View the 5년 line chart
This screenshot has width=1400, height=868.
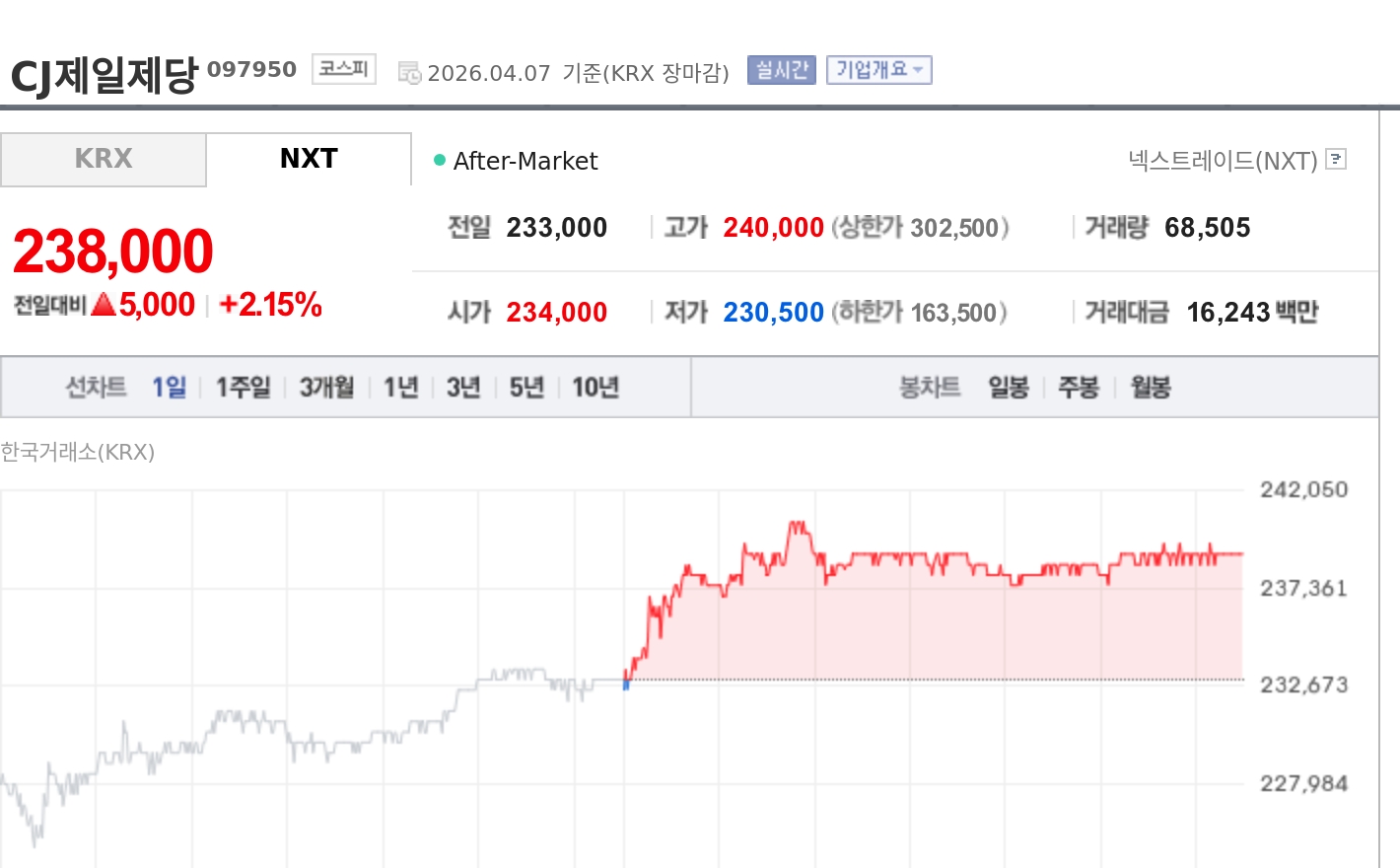point(526,387)
